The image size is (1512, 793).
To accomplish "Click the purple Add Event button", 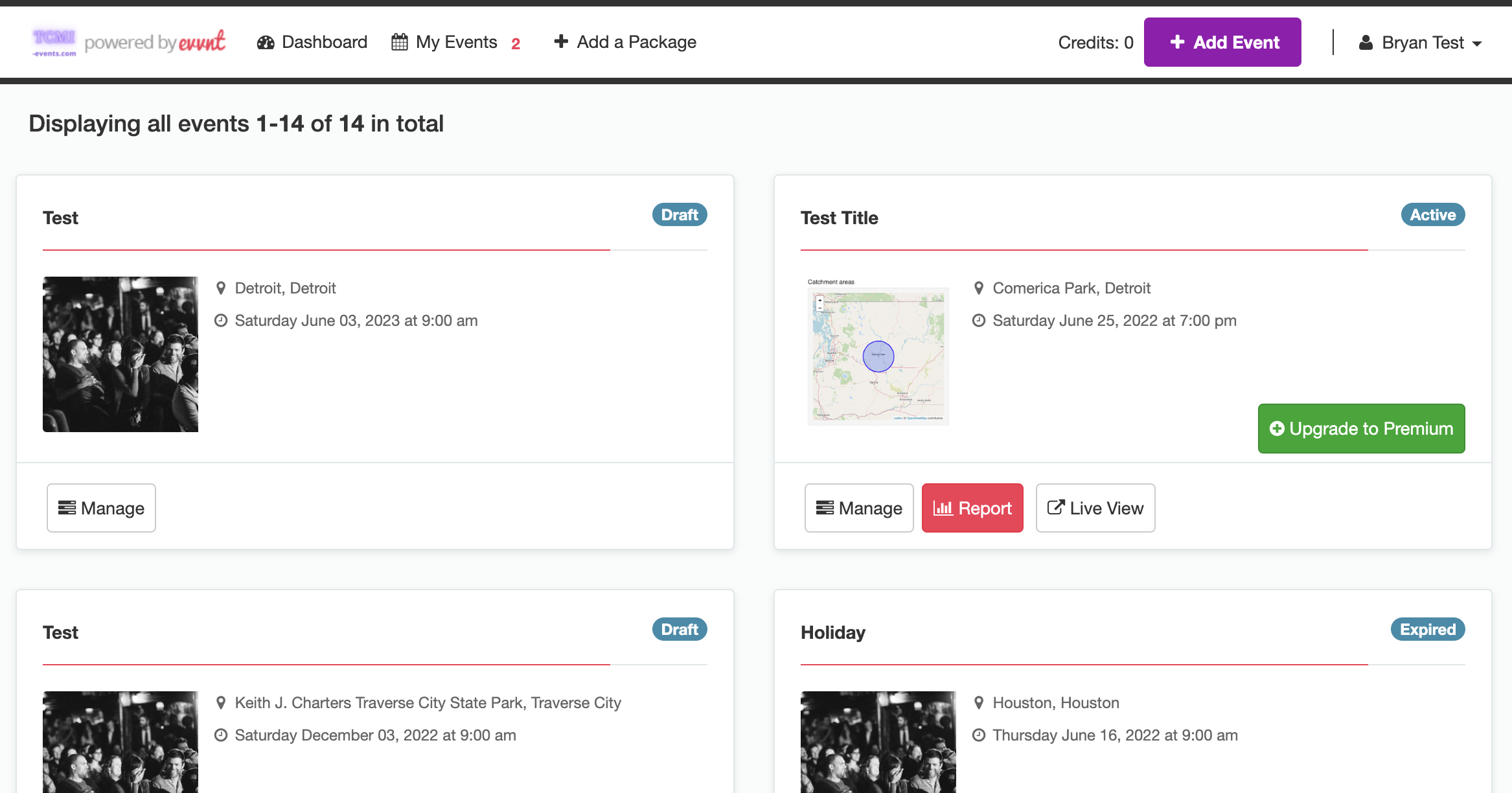I will (x=1222, y=42).
